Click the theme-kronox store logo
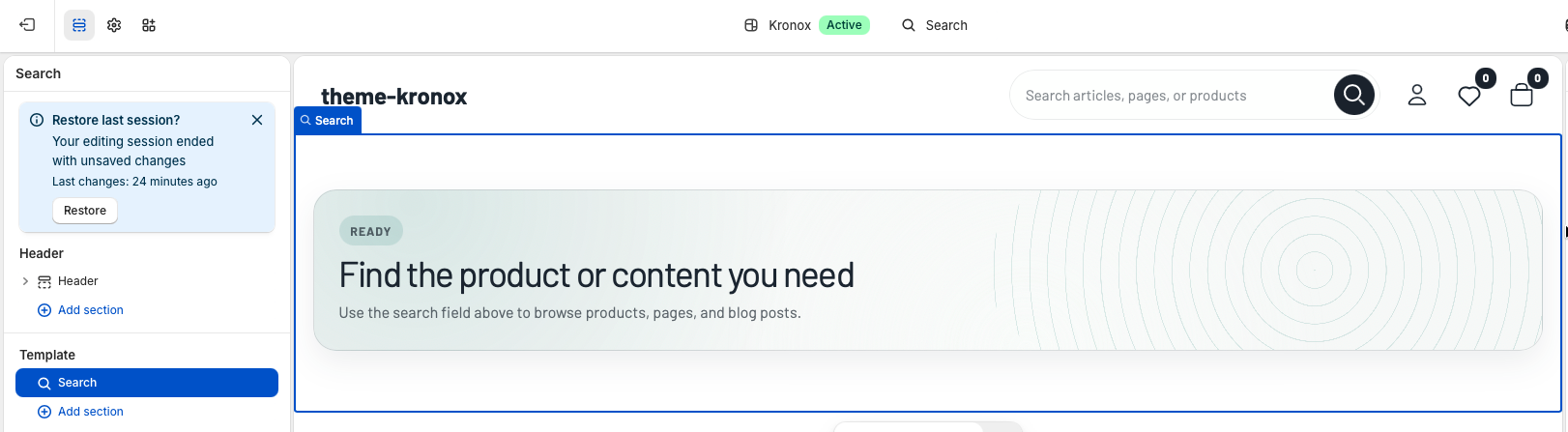The width and height of the screenshot is (1568, 432). (x=393, y=97)
